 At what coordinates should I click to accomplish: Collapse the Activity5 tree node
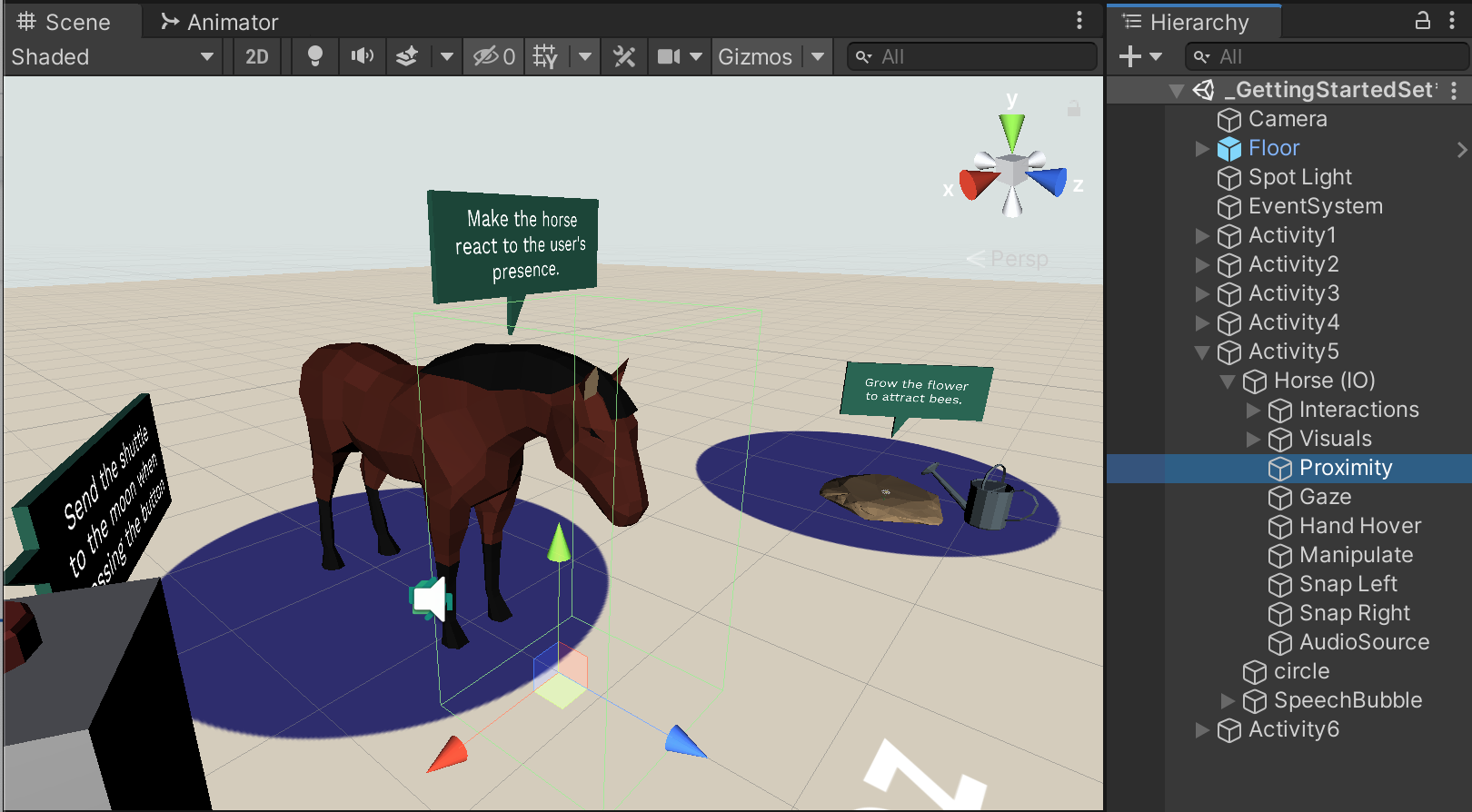point(1202,352)
